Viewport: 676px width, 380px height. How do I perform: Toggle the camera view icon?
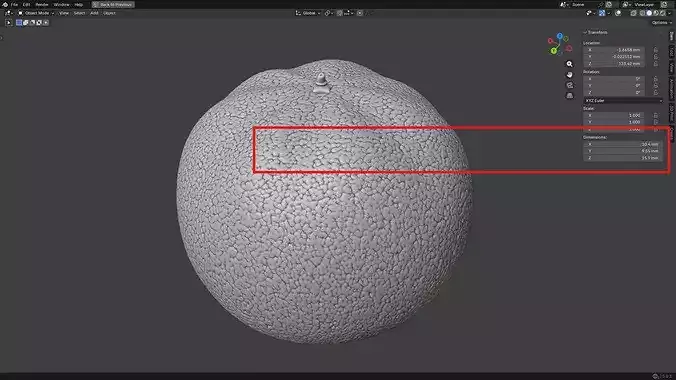pos(570,85)
